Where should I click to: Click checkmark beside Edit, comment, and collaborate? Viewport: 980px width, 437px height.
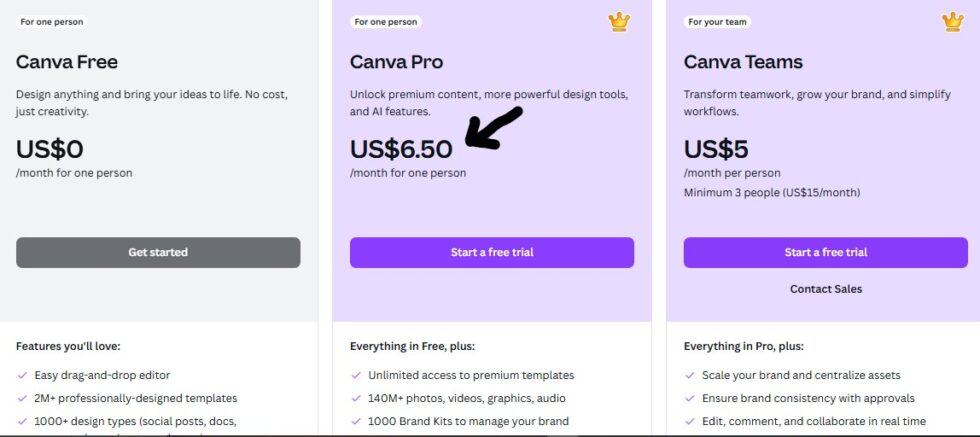point(690,421)
